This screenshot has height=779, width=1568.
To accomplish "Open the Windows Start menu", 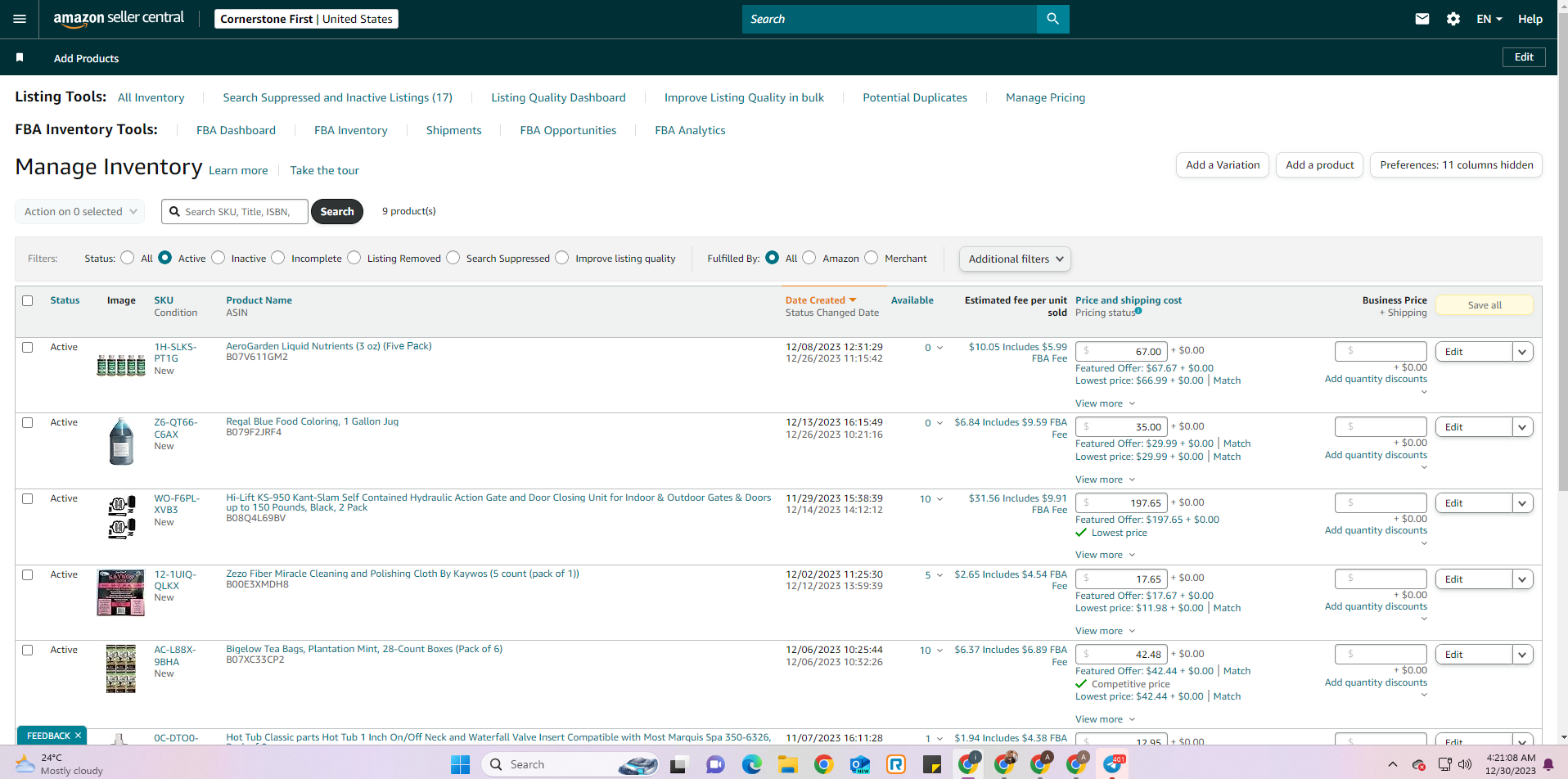I will 461,764.
